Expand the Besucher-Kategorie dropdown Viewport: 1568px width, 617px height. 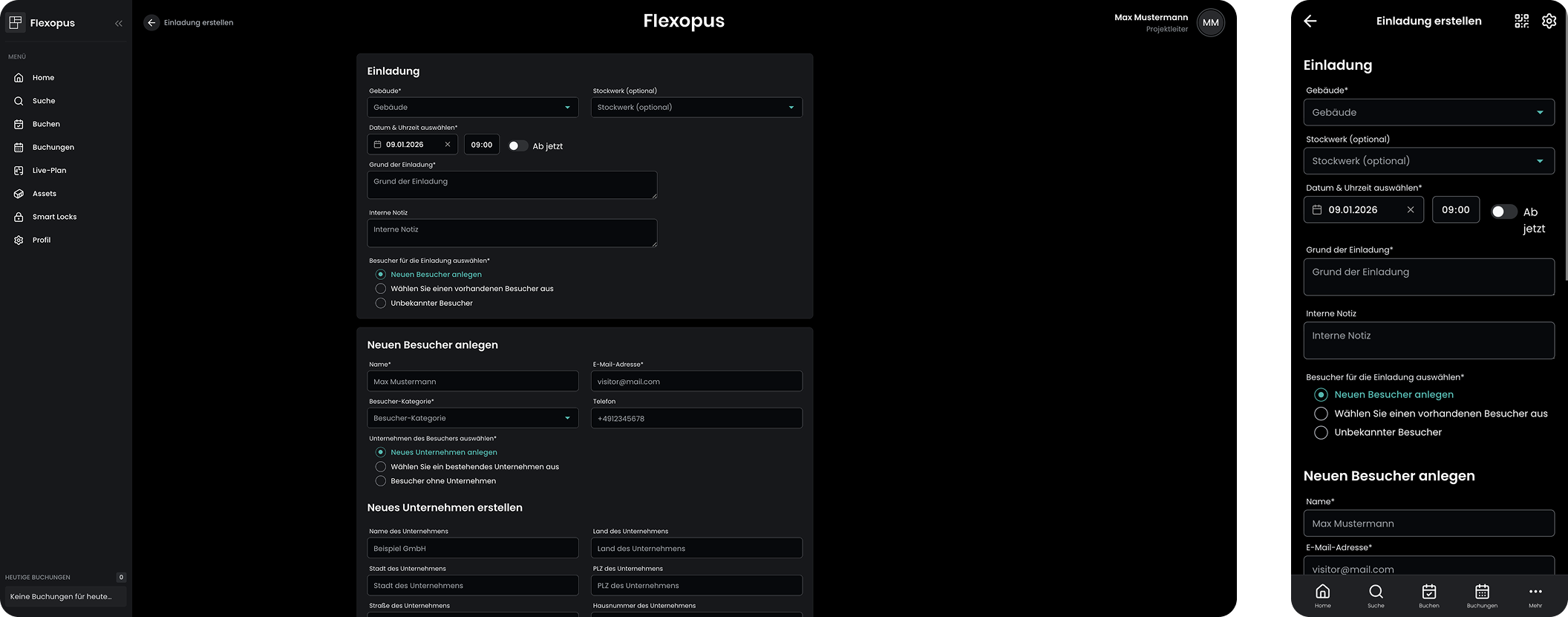coord(472,418)
